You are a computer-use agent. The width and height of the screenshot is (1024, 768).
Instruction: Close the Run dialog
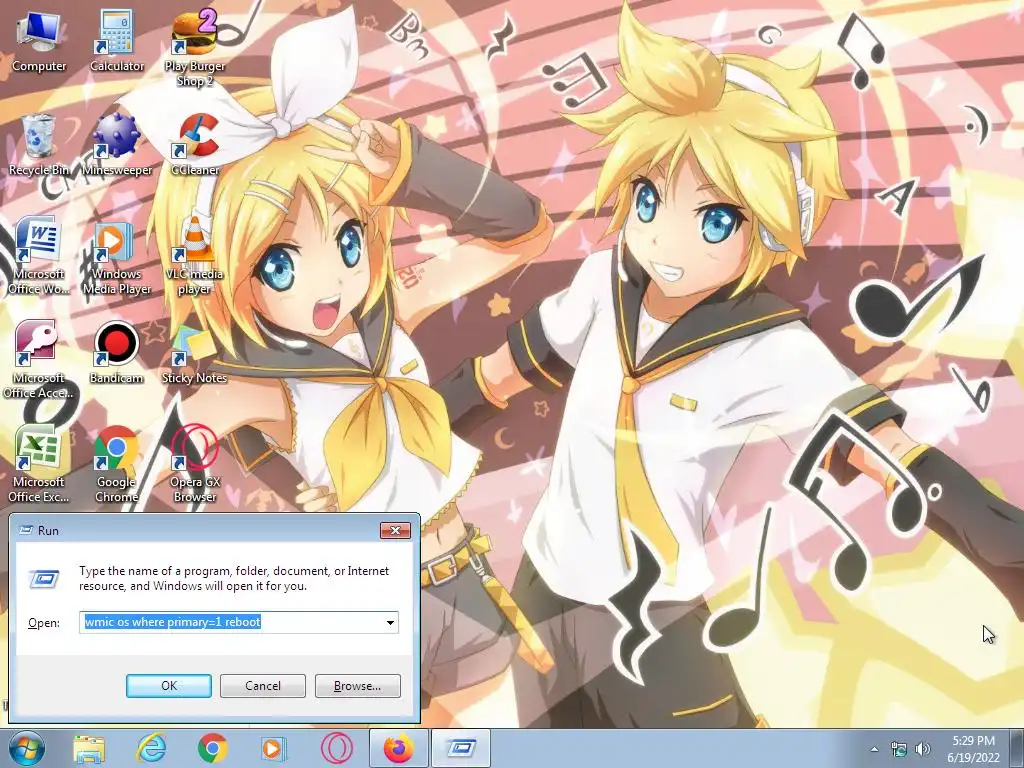tap(395, 530)
